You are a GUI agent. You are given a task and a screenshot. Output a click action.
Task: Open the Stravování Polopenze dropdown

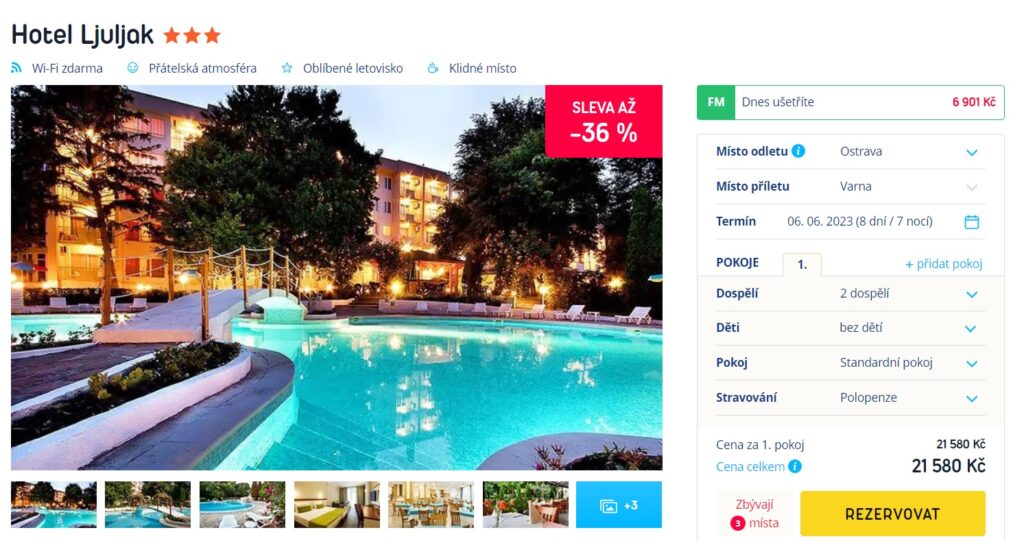pos(850,397)
